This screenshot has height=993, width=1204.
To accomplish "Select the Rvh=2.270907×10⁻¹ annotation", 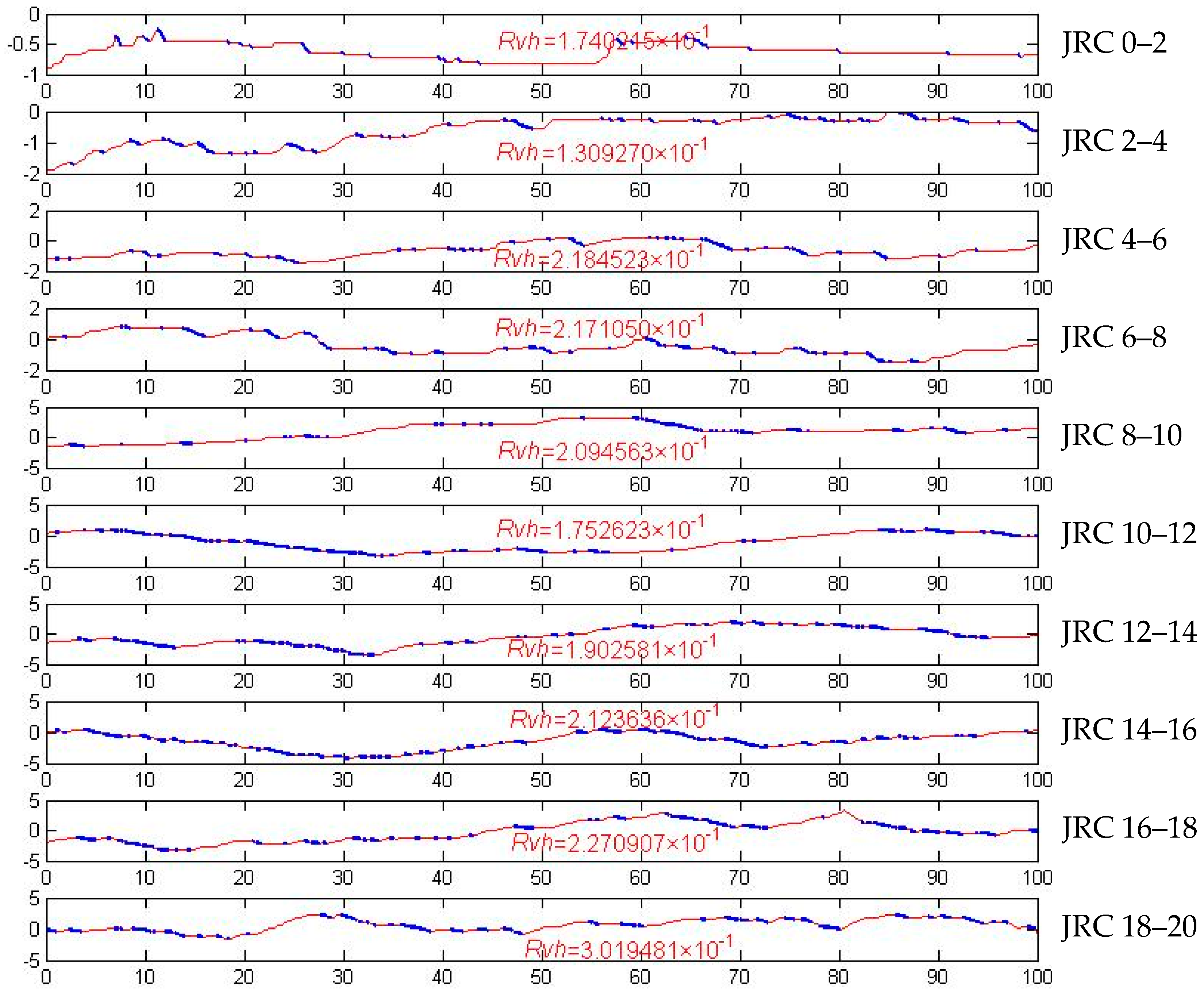I will click(x=615, y=841).
